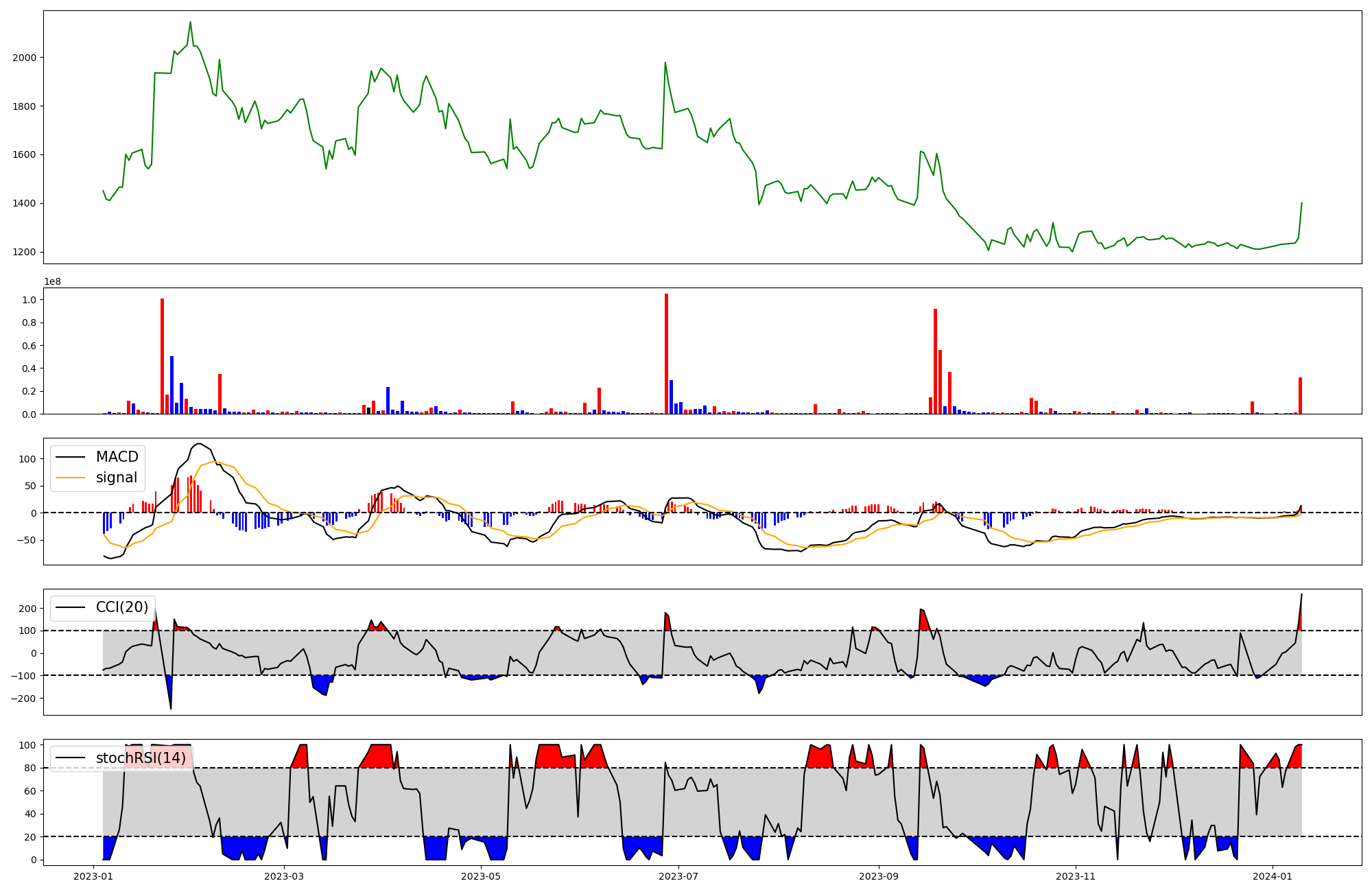Click the 1e8 volume scale label
1372x892 pixels.
coord(54,282)
